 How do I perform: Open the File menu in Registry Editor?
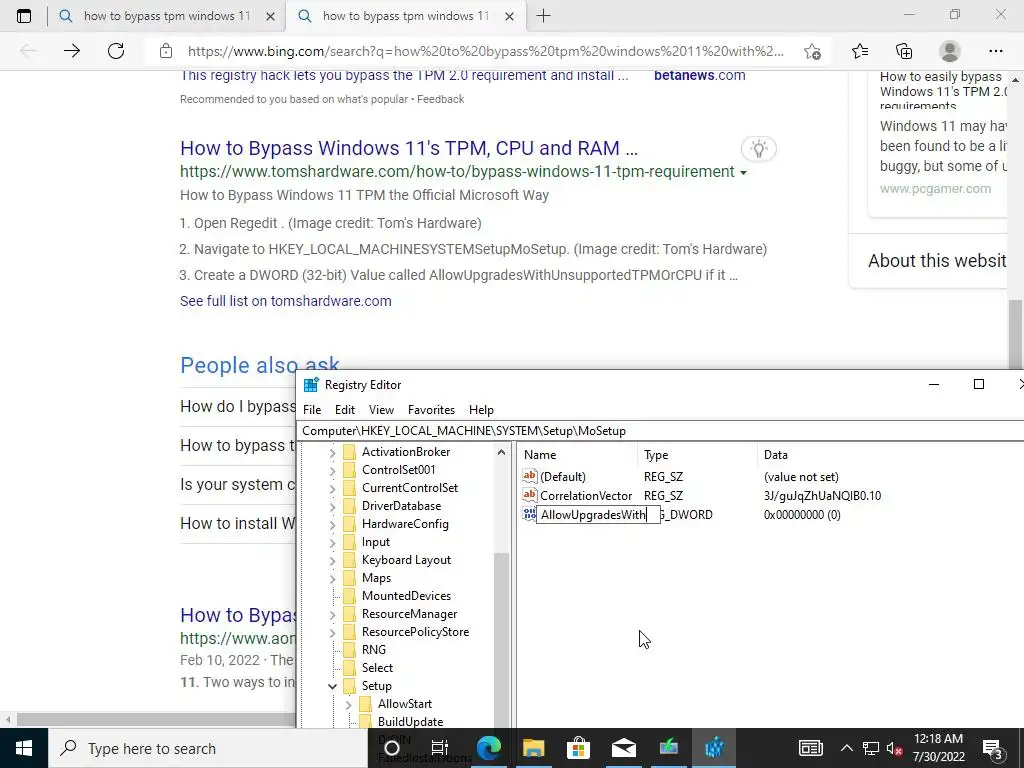coord(312,409)
